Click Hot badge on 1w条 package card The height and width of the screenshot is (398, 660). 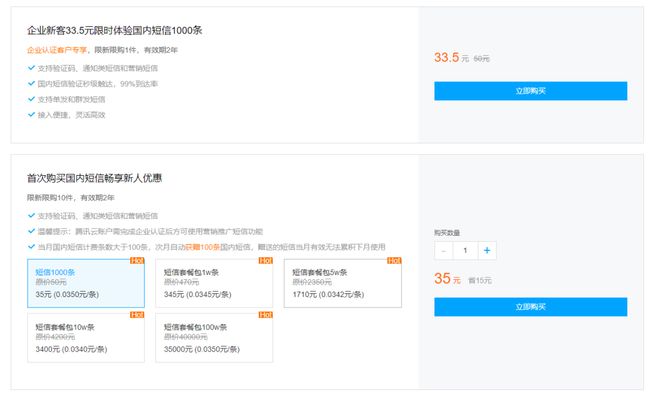click(x=266, y=260)
